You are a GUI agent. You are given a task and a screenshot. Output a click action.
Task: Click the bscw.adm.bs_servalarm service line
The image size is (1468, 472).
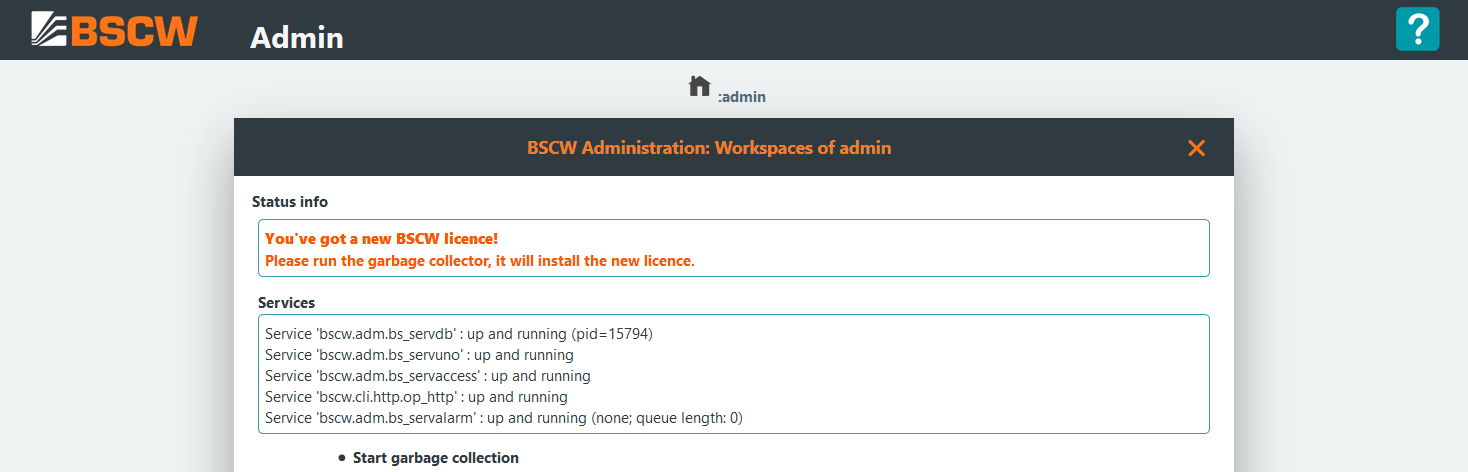(x=504, y=418)
